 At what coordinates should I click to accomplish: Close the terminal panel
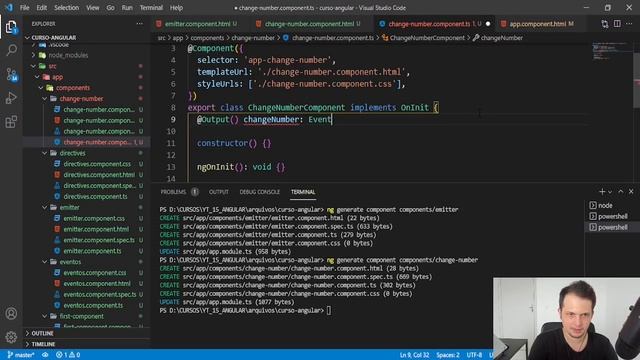(x=631, y=191)
